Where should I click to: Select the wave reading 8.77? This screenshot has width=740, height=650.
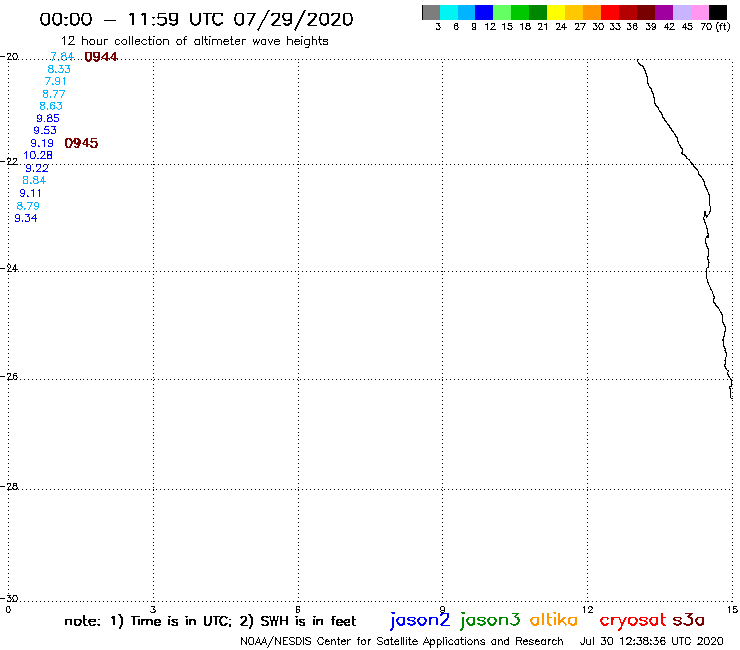[53, 94]
